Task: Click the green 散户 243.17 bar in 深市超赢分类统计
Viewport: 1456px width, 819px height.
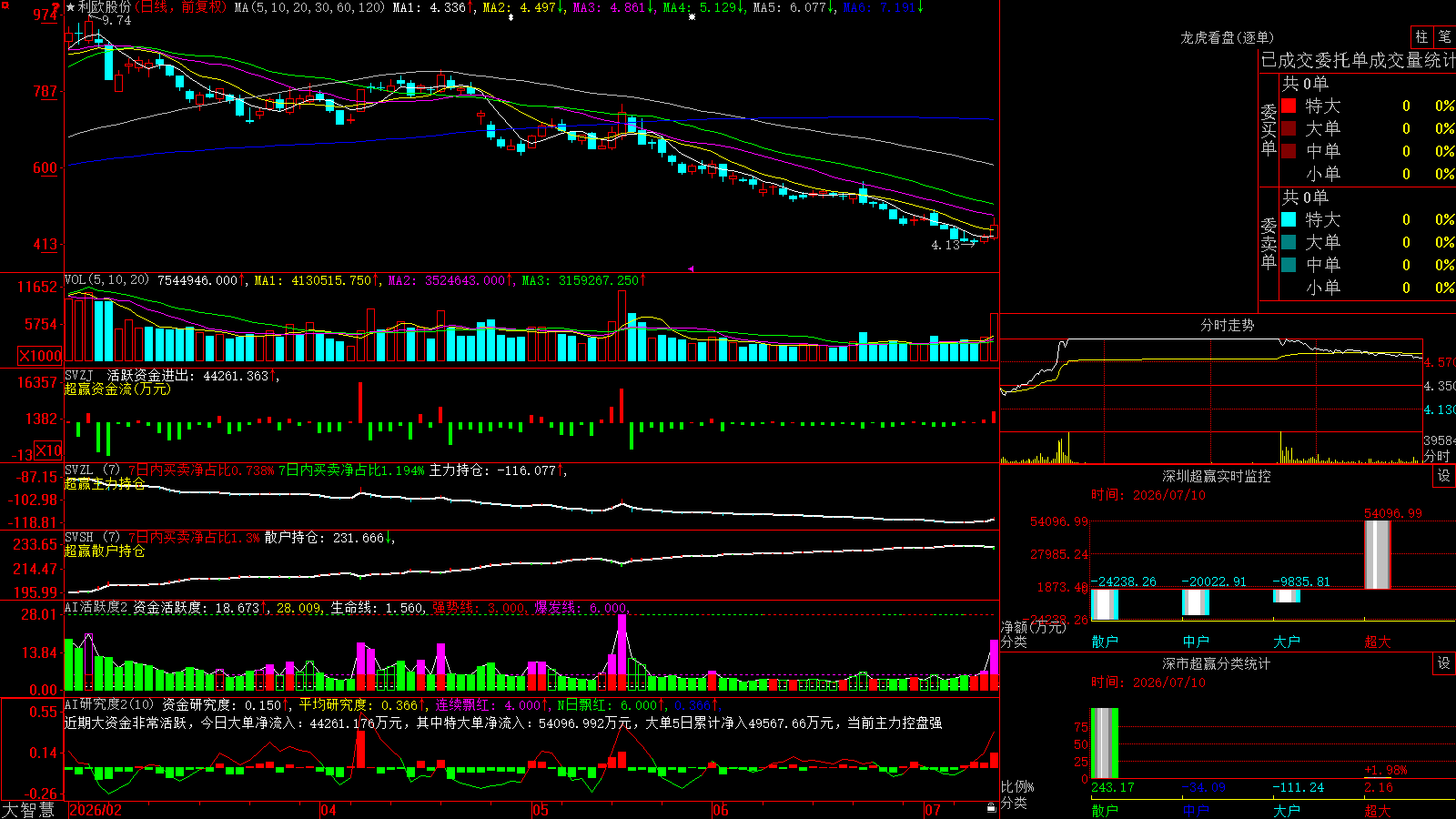Action: click(x=1105, y=743)
